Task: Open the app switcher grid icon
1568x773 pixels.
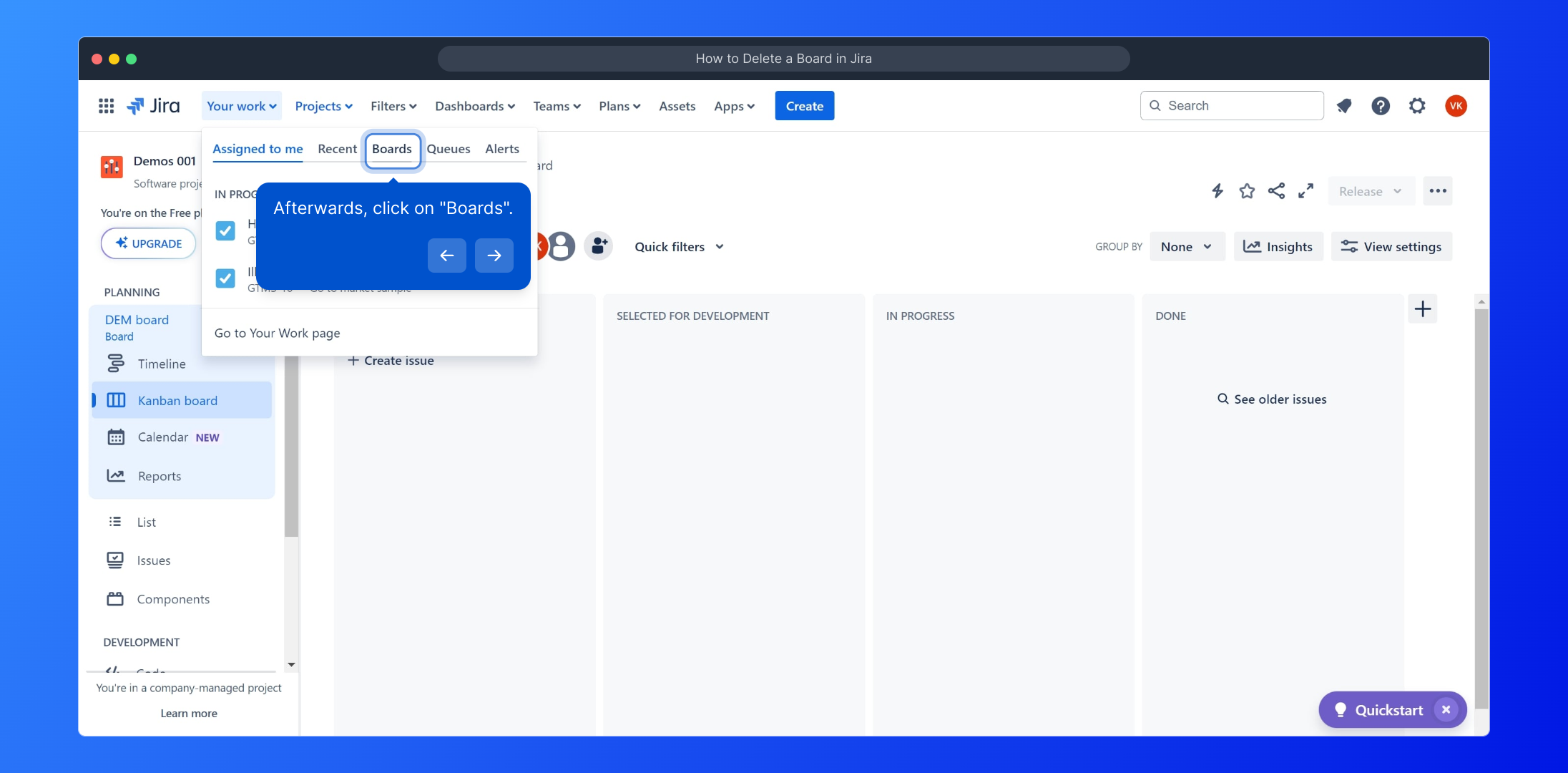Action: (x=106, y=106)
